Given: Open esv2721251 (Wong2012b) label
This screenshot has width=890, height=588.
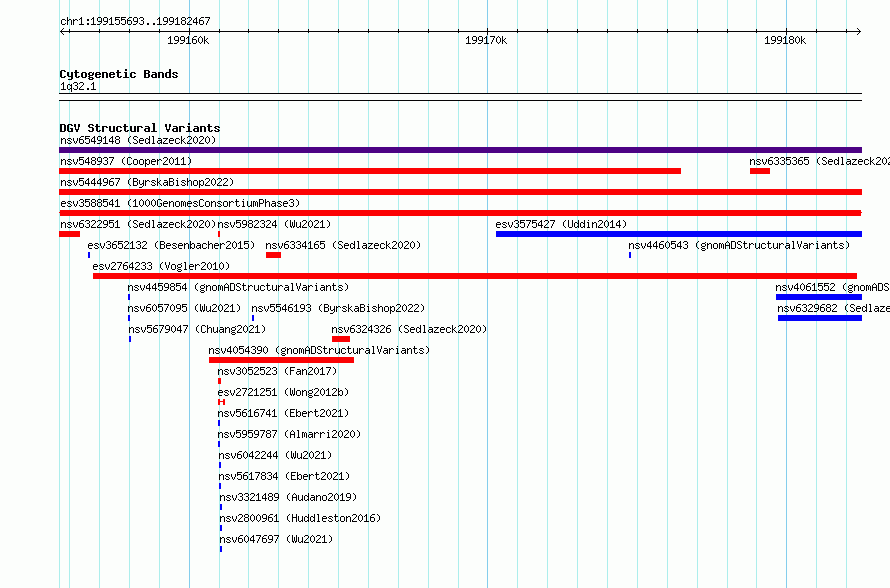Looking at the screenshot, I should [x=283, y=392].
